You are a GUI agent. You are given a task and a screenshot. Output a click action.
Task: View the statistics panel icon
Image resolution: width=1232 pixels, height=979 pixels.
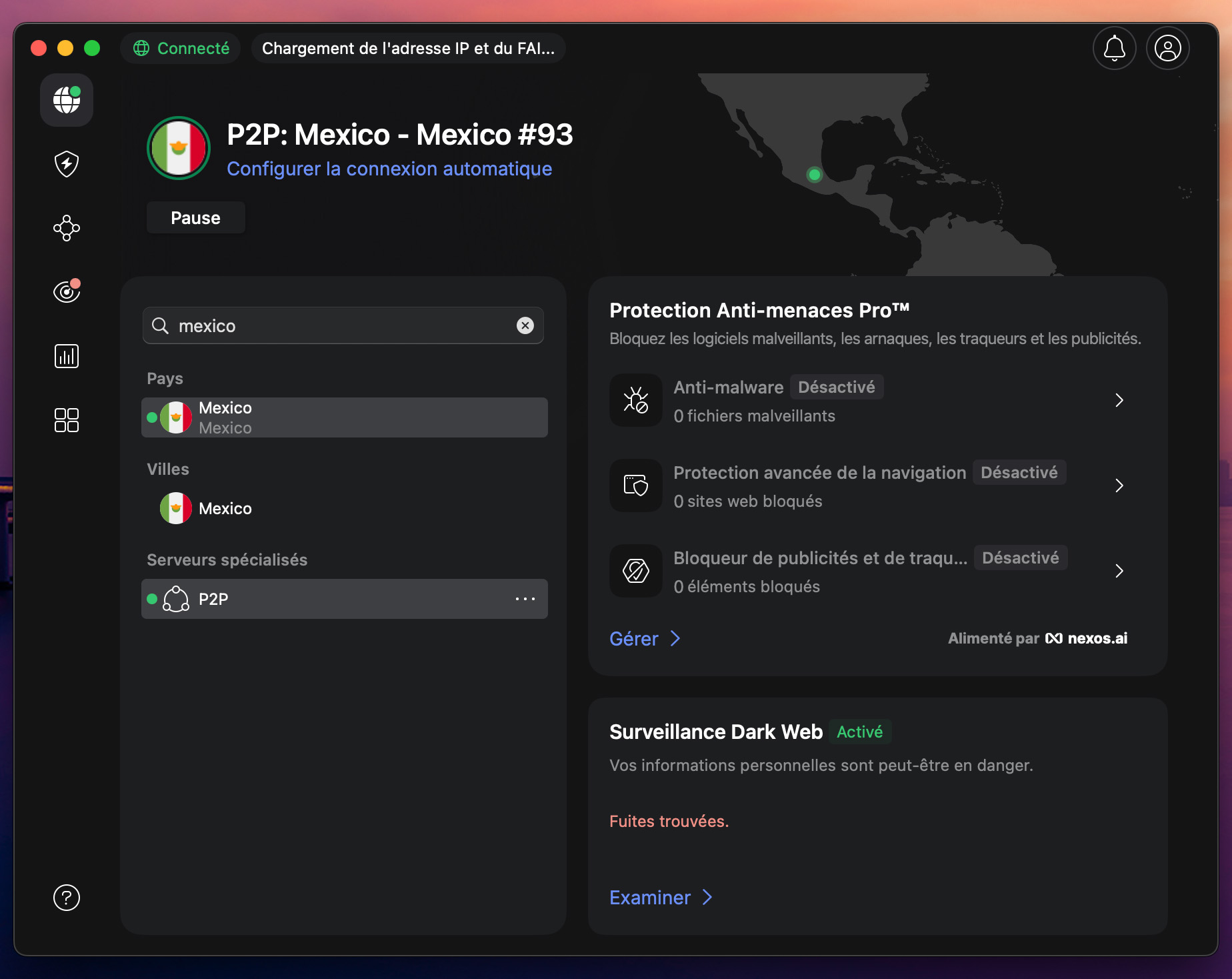66,355
